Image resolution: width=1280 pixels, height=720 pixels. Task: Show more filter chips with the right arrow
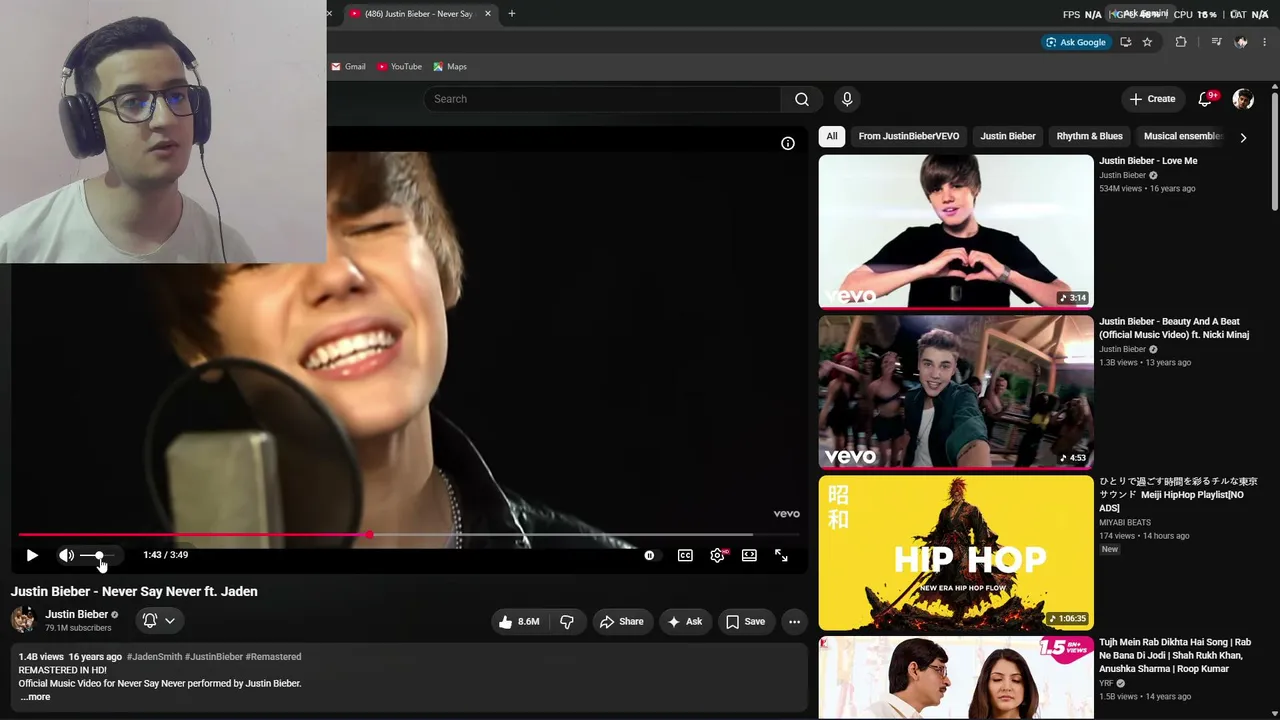point(1243,137)
